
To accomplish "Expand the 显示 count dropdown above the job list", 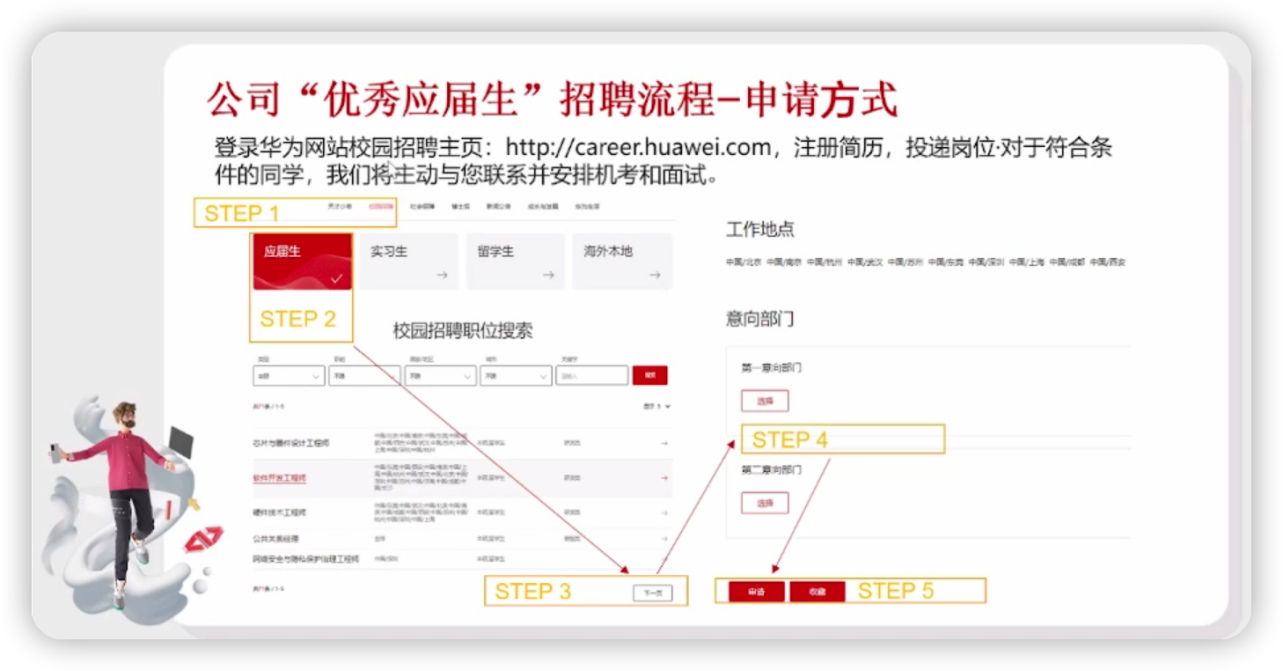I will pos(657,406).
